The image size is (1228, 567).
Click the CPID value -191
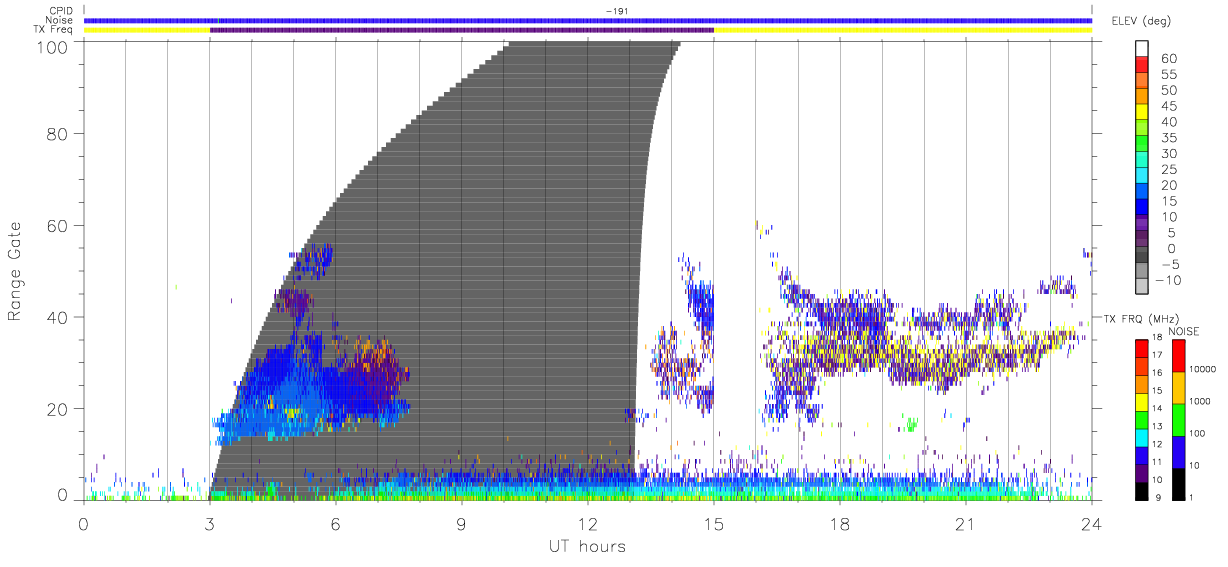(617, 11)
